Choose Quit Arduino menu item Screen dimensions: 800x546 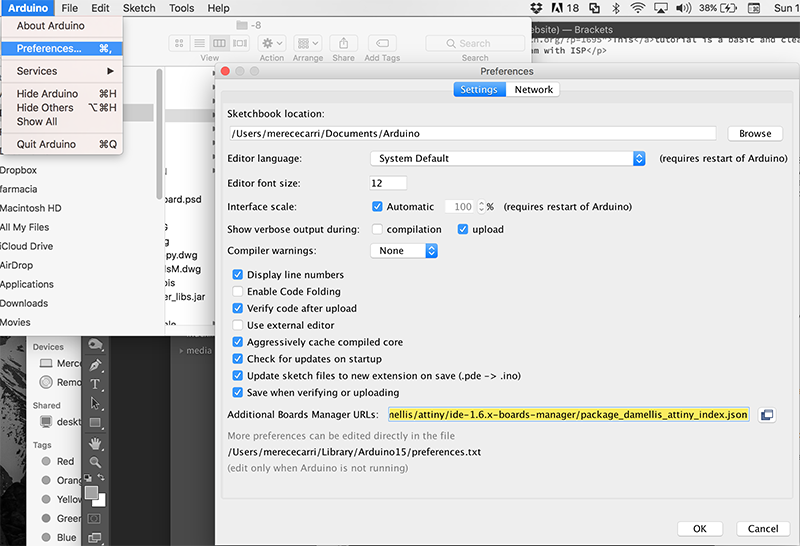62,144
